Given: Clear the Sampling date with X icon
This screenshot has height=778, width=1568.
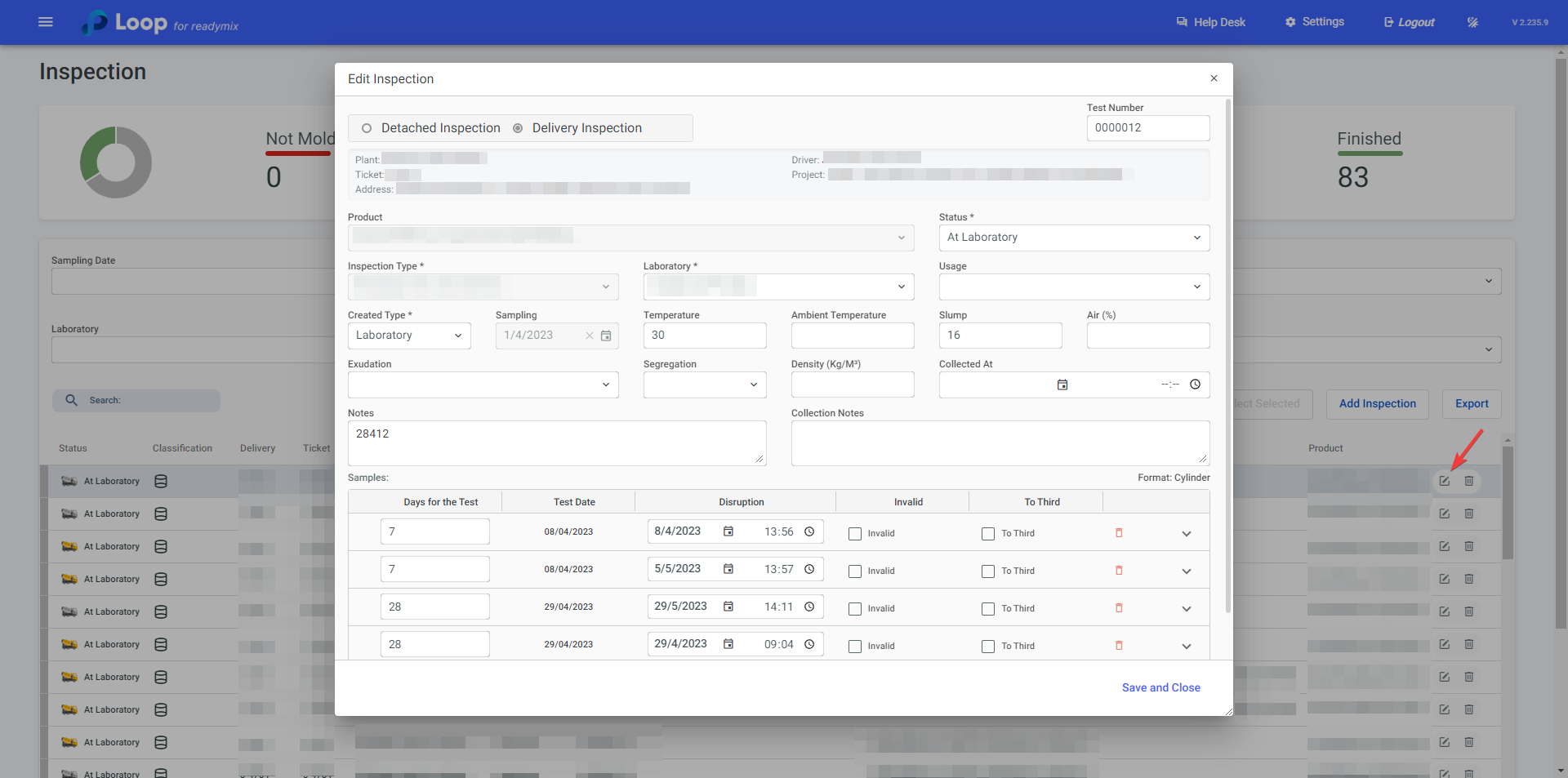Looking at the screenshot, I should coord(590,336).
